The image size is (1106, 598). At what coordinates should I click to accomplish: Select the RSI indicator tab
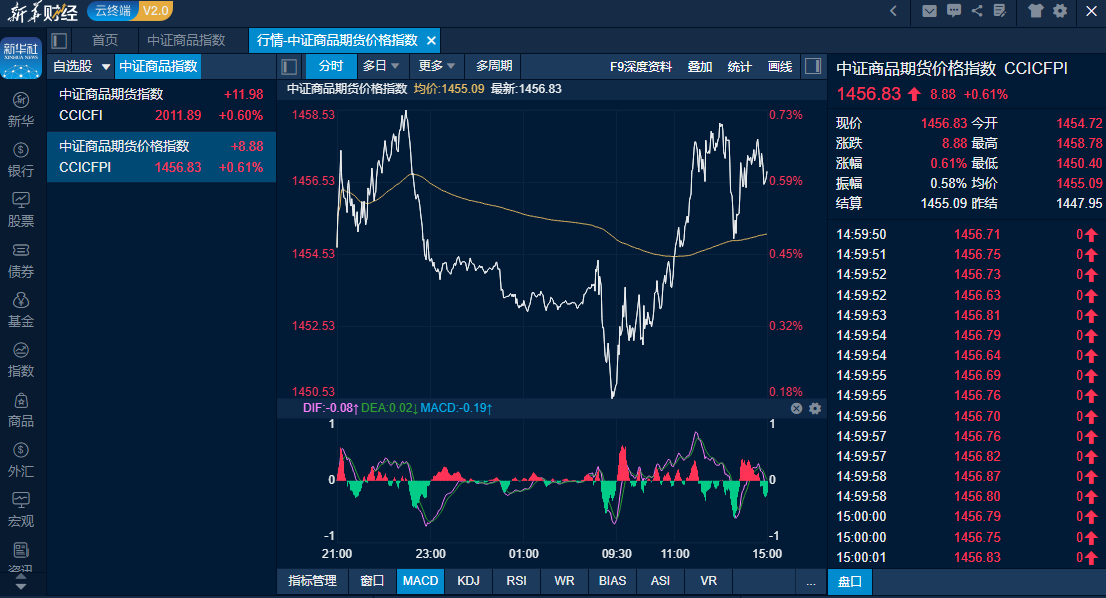click(x=516, y=581)
